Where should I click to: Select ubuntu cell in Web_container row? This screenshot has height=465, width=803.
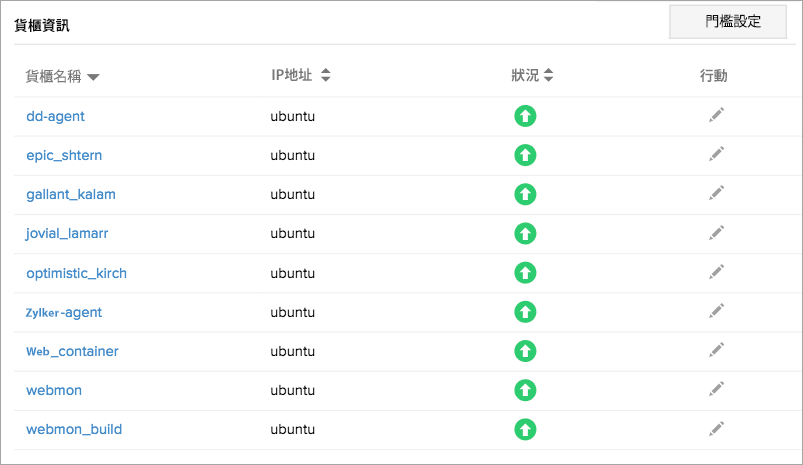click(292, 351)
